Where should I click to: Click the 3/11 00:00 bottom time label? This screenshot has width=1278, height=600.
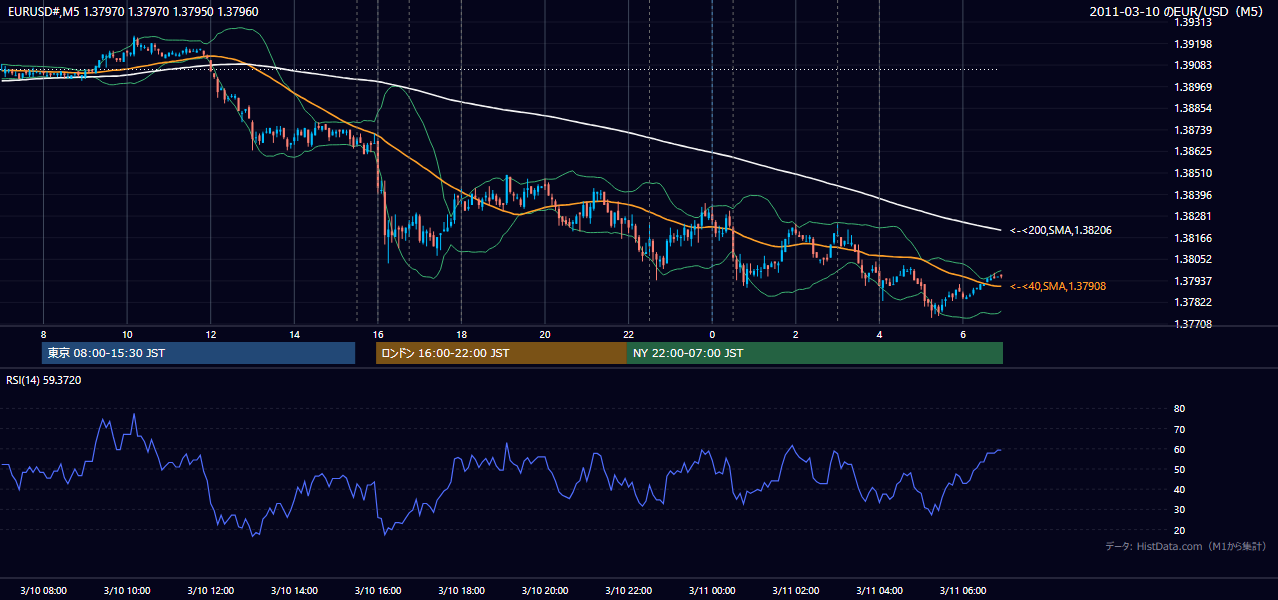(711, 591)
